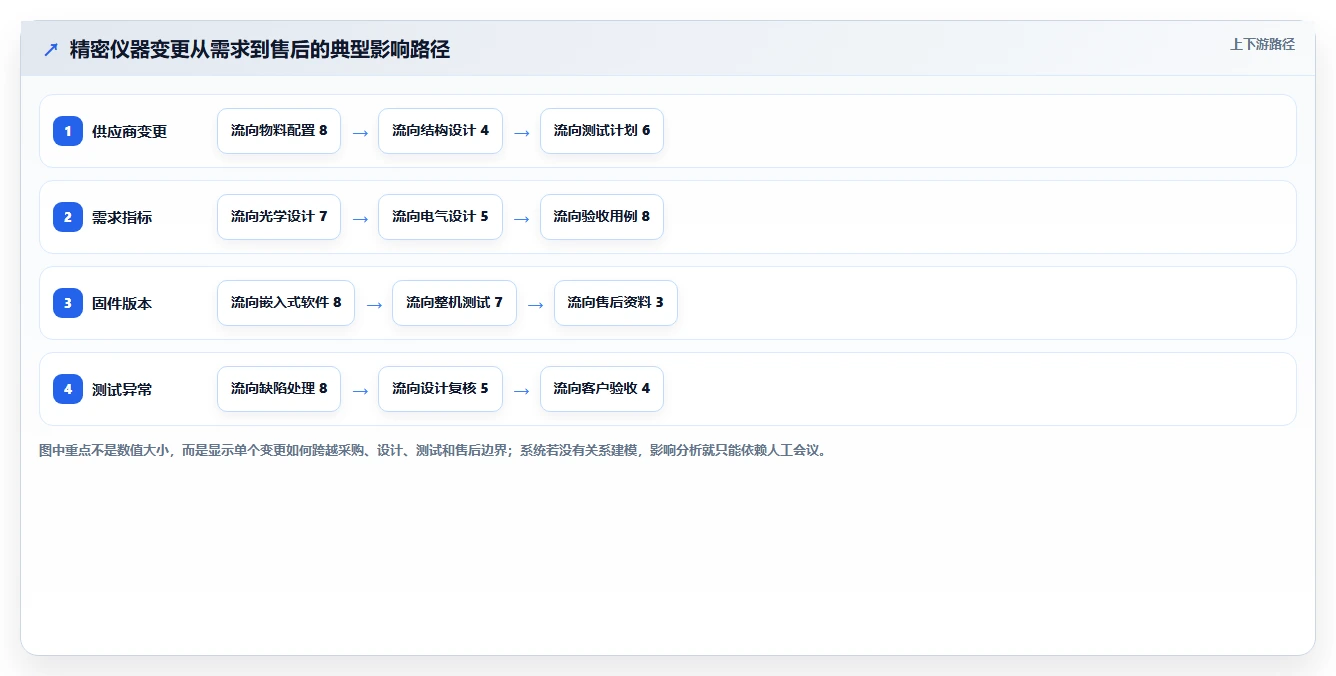Click the trend arrow icon beside the title
The width and height of the screenshot is (1336, 676).
point(51,49)
